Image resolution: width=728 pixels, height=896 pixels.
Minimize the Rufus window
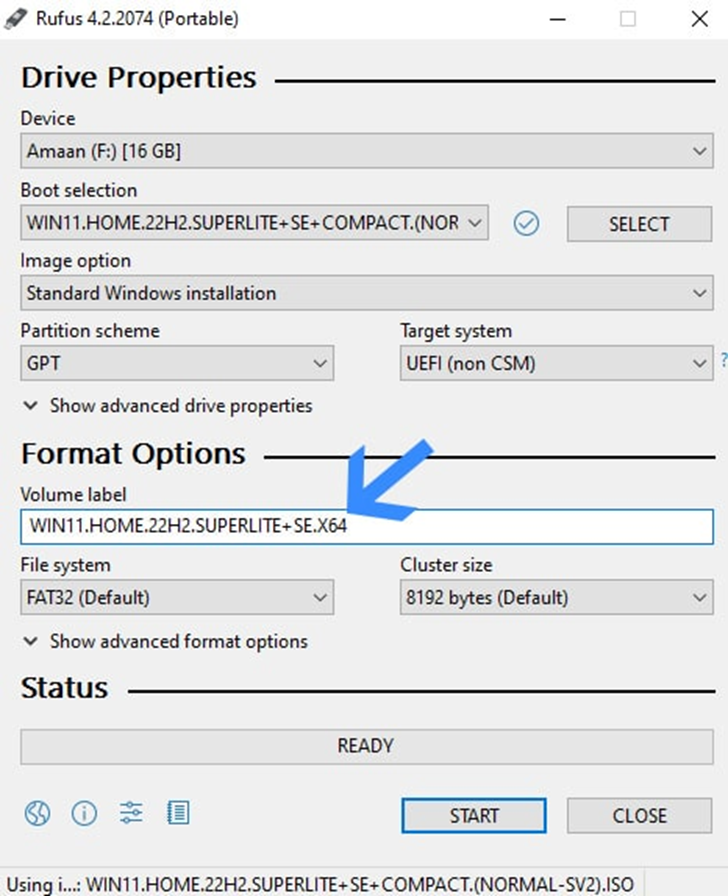[558, 19]
